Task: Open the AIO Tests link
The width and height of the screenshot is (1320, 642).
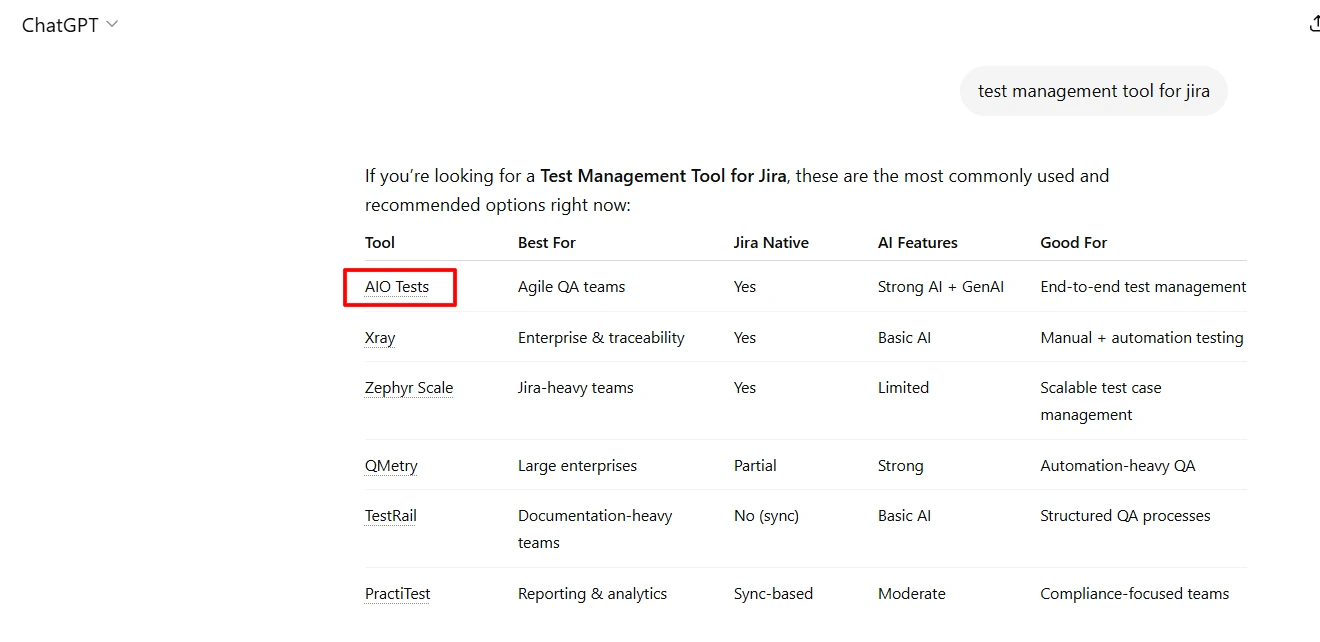Action: tap(397, 287)
